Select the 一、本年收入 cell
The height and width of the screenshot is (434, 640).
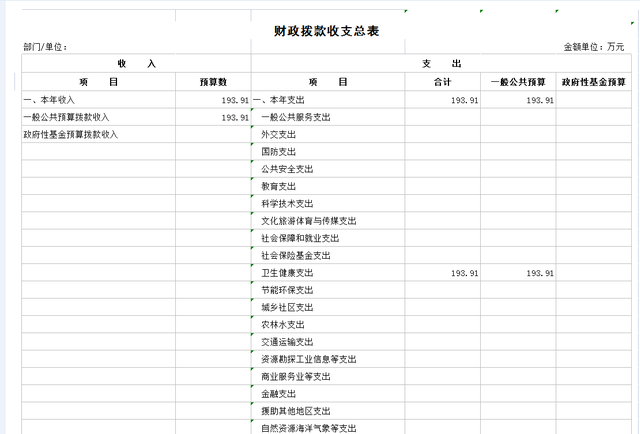point(50,100)
